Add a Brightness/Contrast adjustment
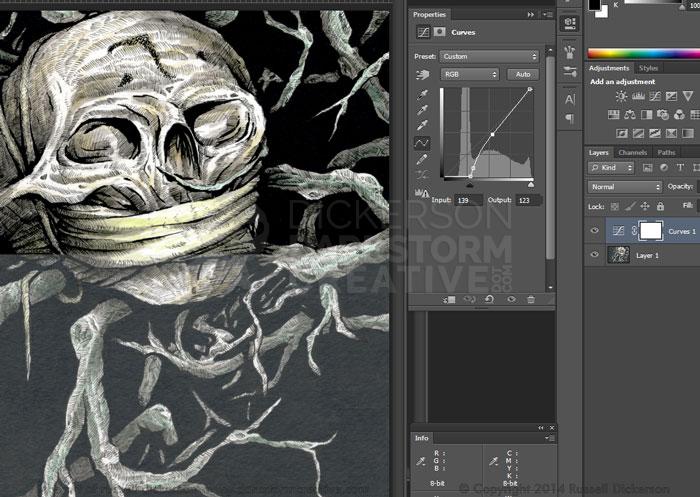 [621, 96]
